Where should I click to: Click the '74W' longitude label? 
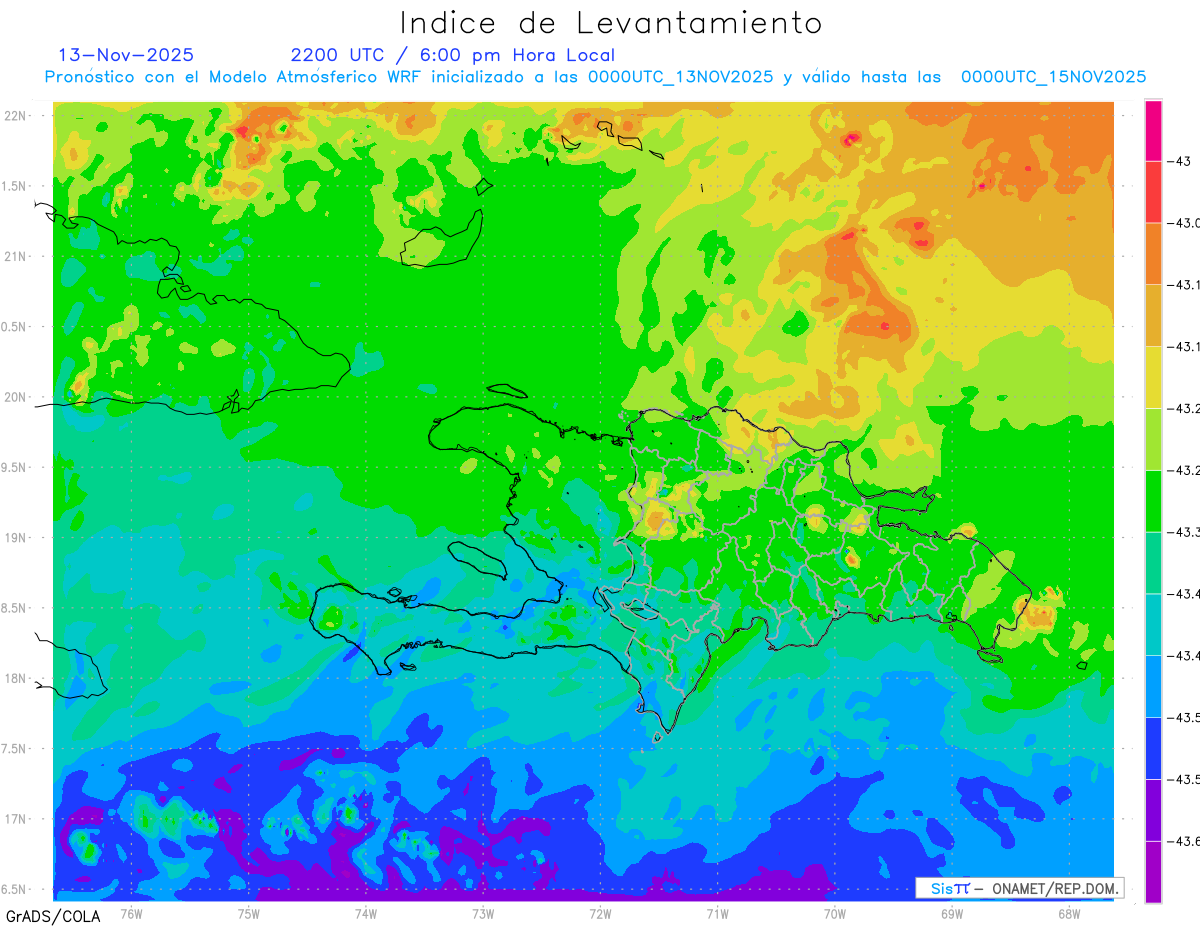point(366,913)
